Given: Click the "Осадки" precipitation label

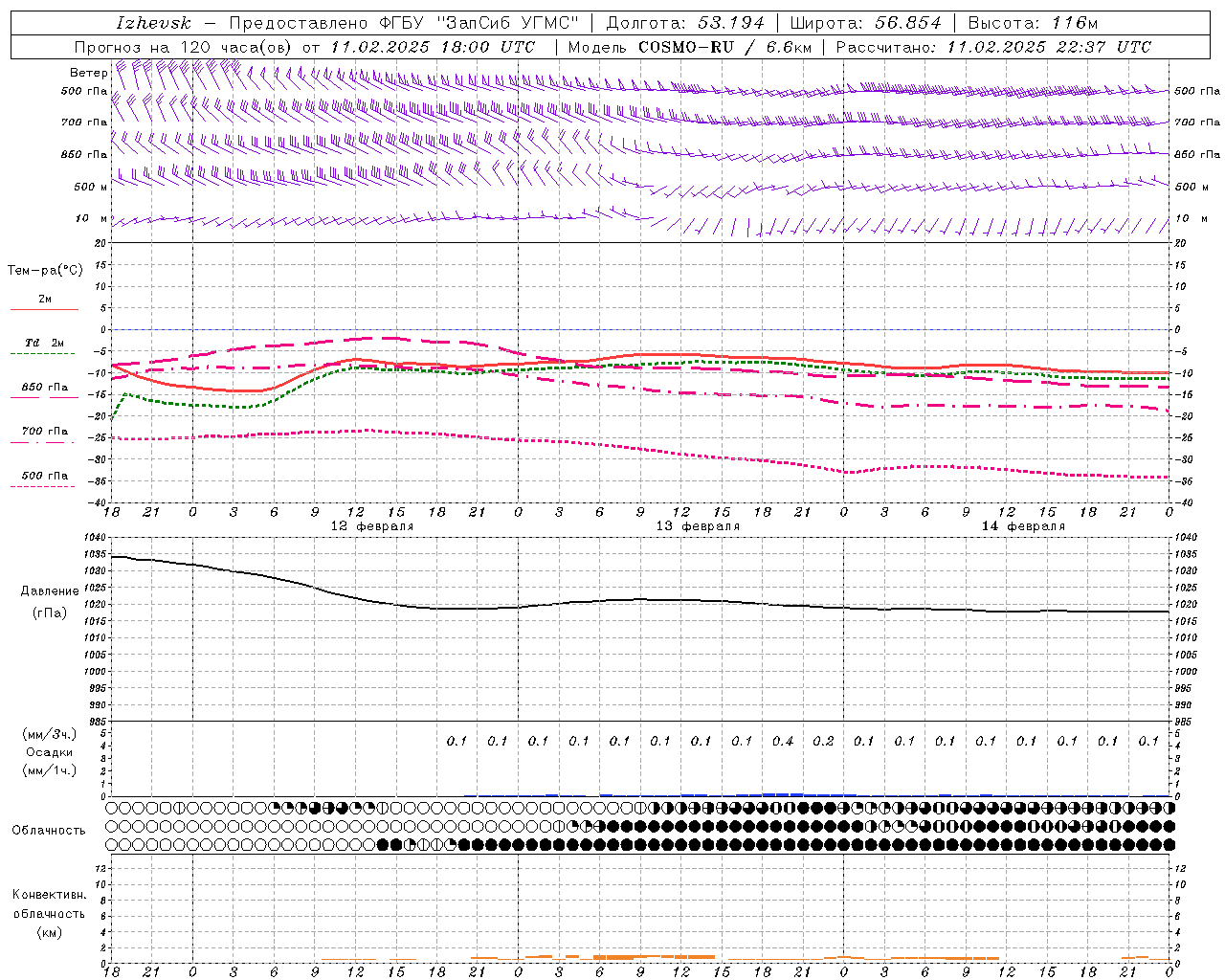Looking at the screenshot, I should 50,752.
